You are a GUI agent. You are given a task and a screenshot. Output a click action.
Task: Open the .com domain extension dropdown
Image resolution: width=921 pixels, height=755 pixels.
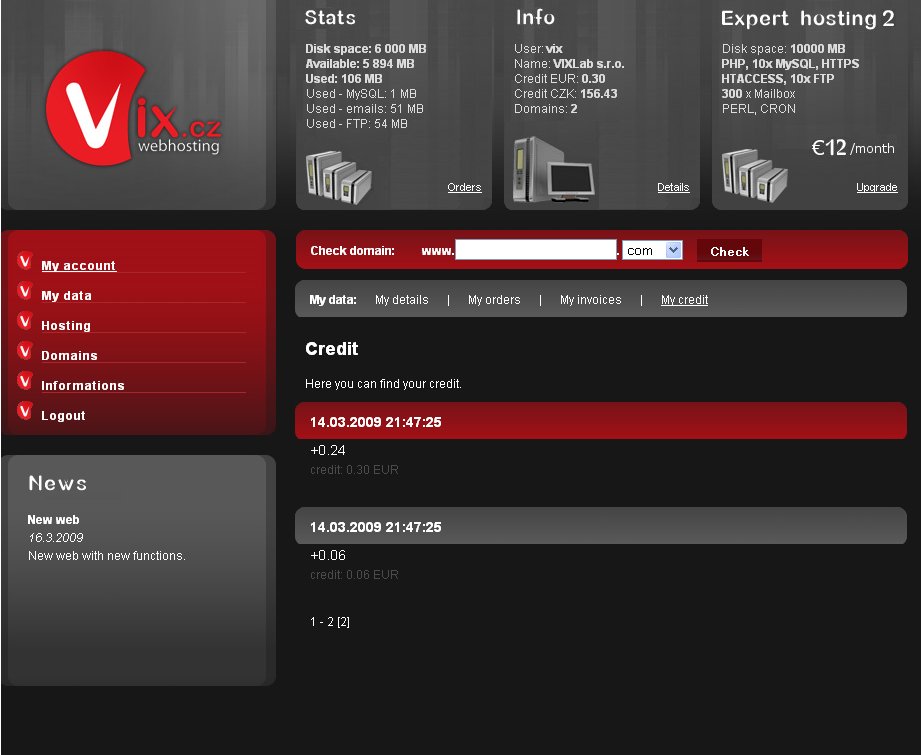tap(653, 251)
